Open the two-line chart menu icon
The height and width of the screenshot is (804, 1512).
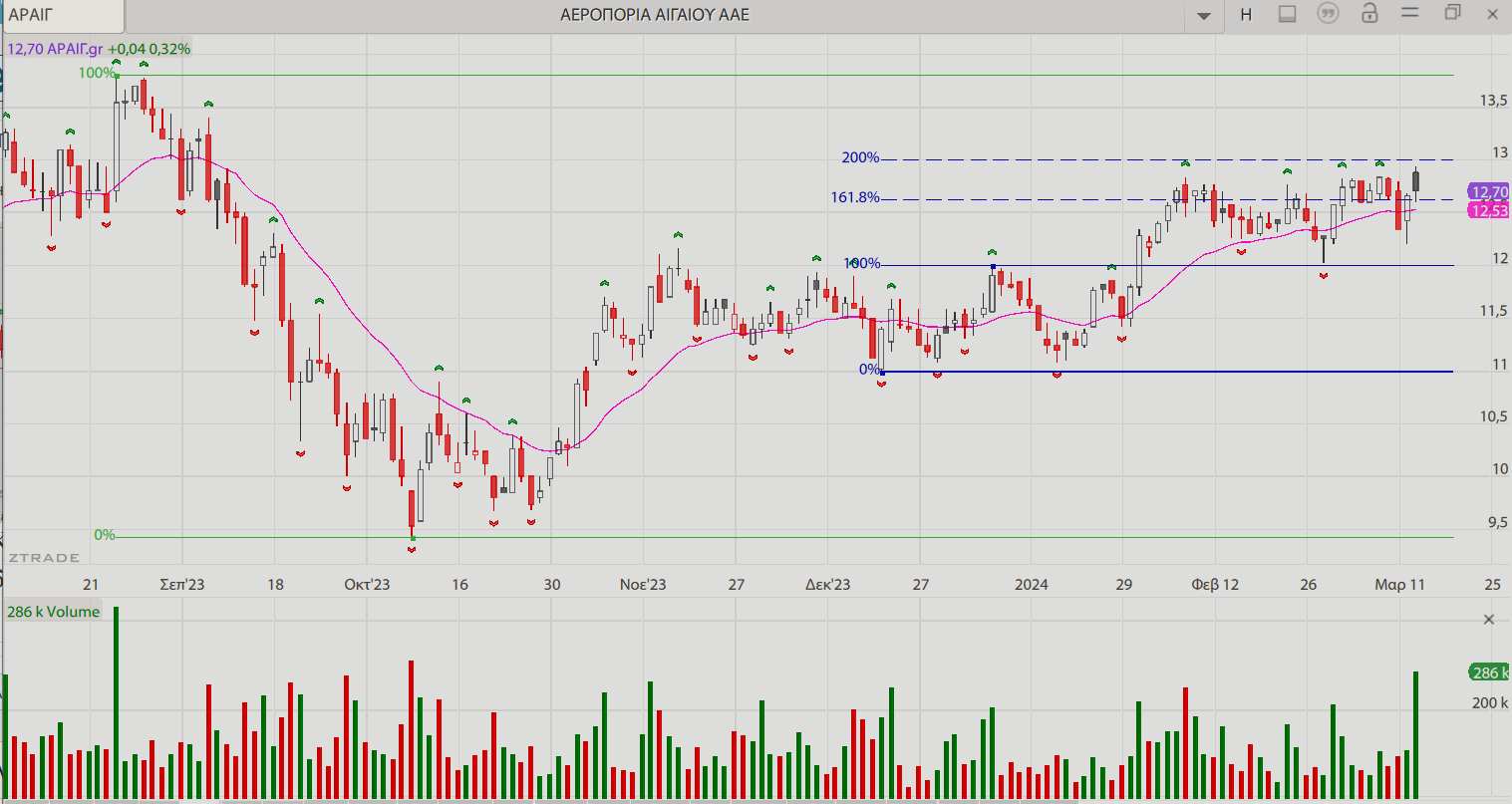tap(1409, 12)
